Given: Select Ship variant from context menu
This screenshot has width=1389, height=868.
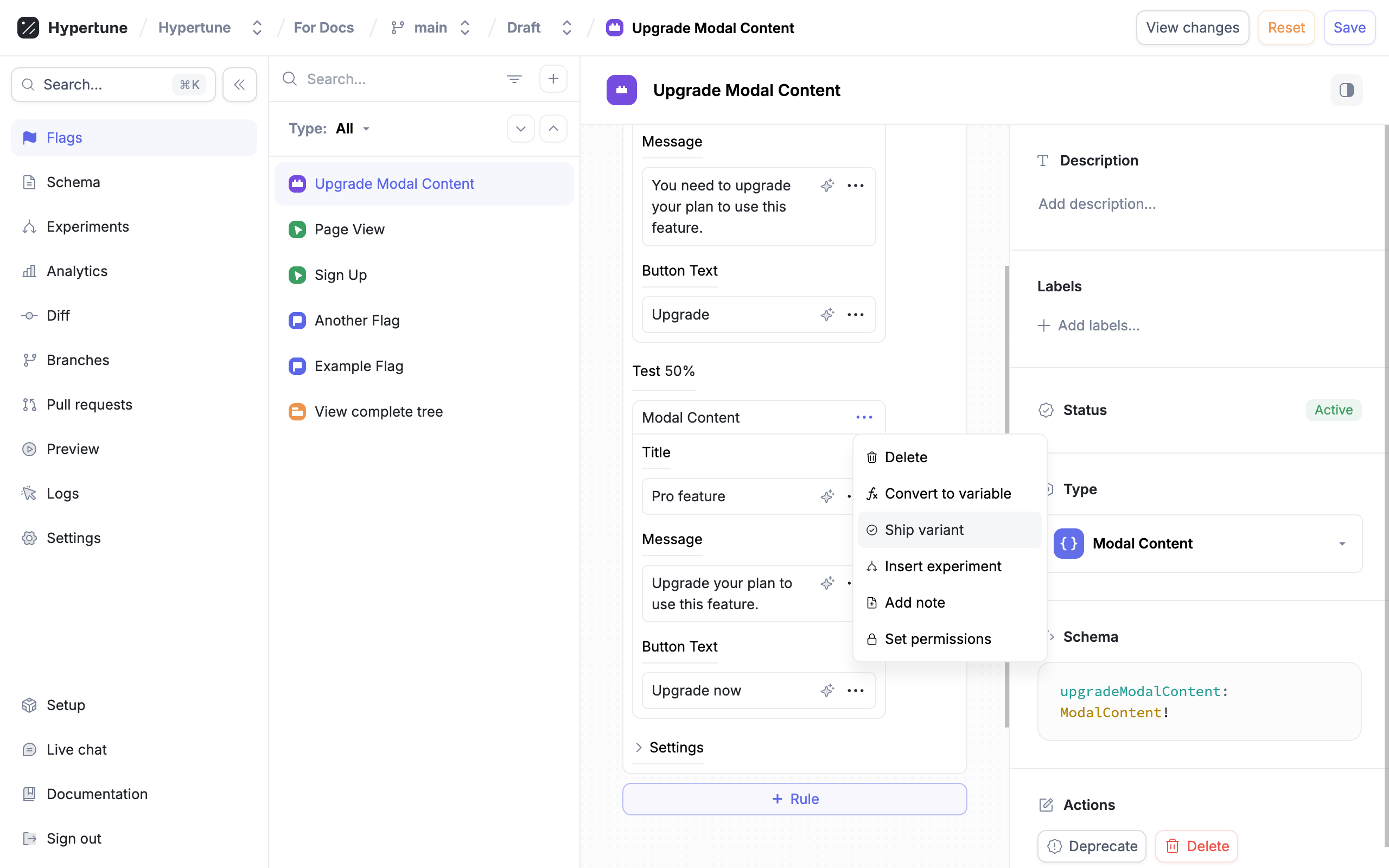Looking at the screenshot, I should pos(923,530).
